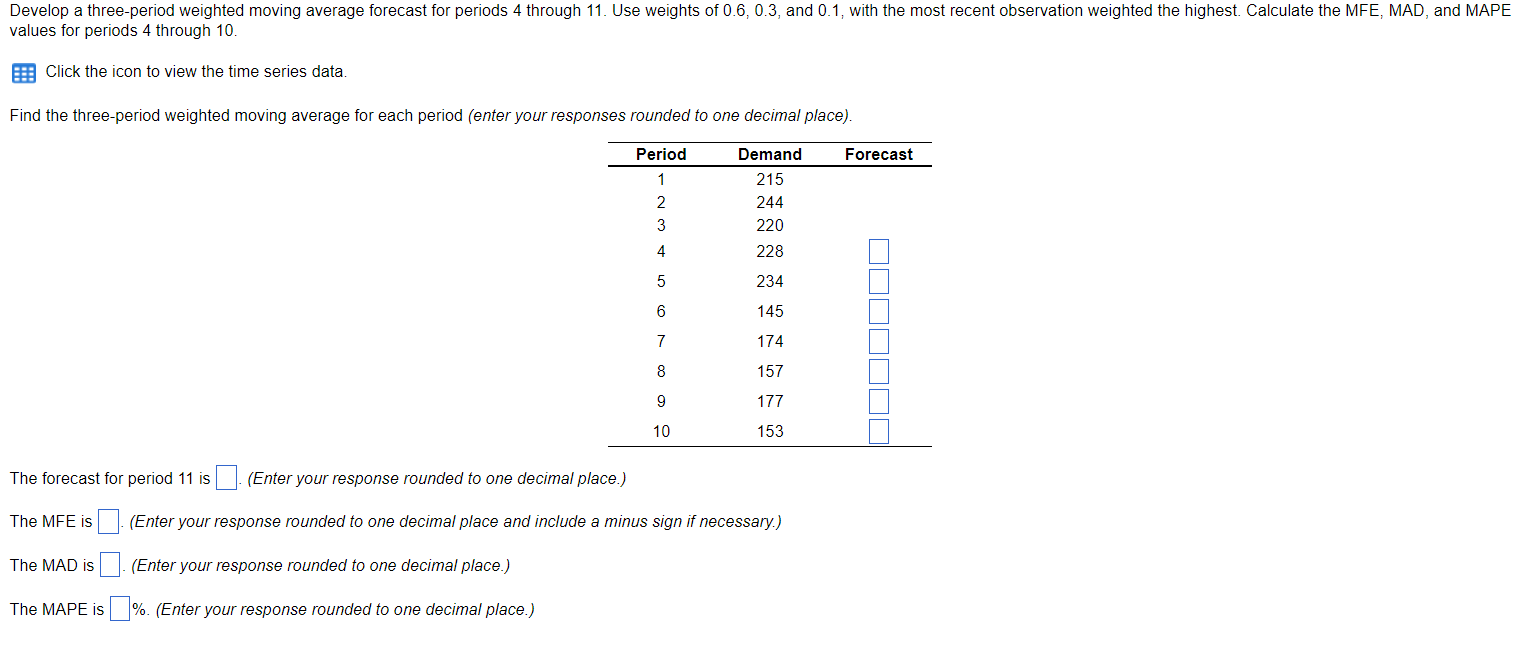Click the MAPE percentage answer box

(x=119, y=608)
